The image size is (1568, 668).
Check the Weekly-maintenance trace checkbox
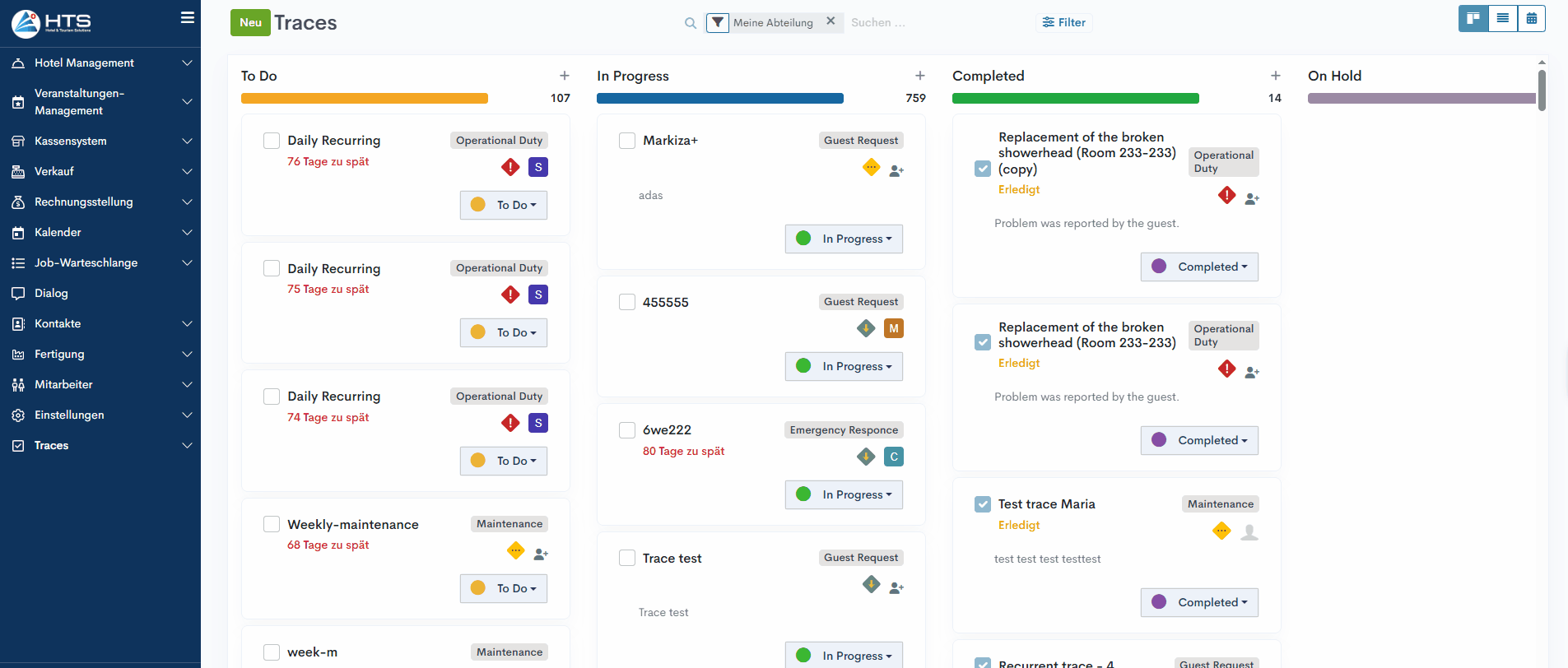[x=272, y=524]
